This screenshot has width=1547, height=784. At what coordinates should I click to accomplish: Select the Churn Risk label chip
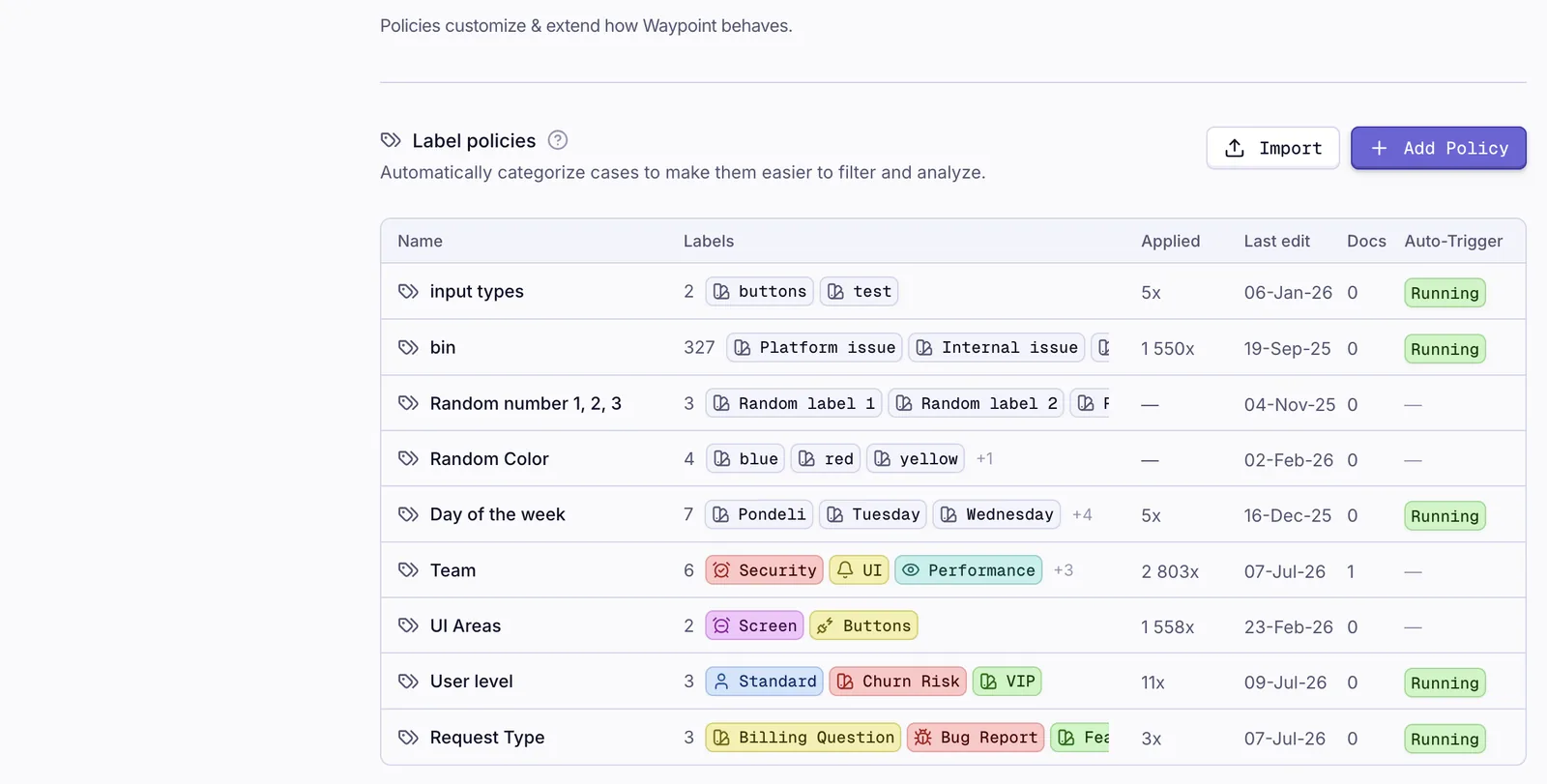[x=897, y=682]
